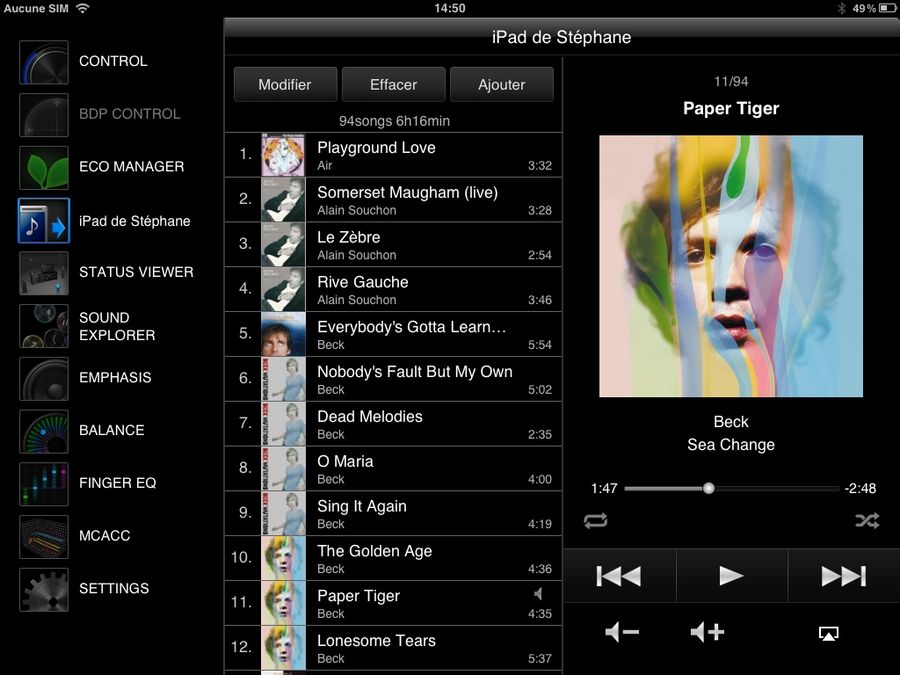Image resolution: width=900 pixels, height=675 pixels.
Task: Open the STATUS VIEWER menu label
Action: (136, 272)
